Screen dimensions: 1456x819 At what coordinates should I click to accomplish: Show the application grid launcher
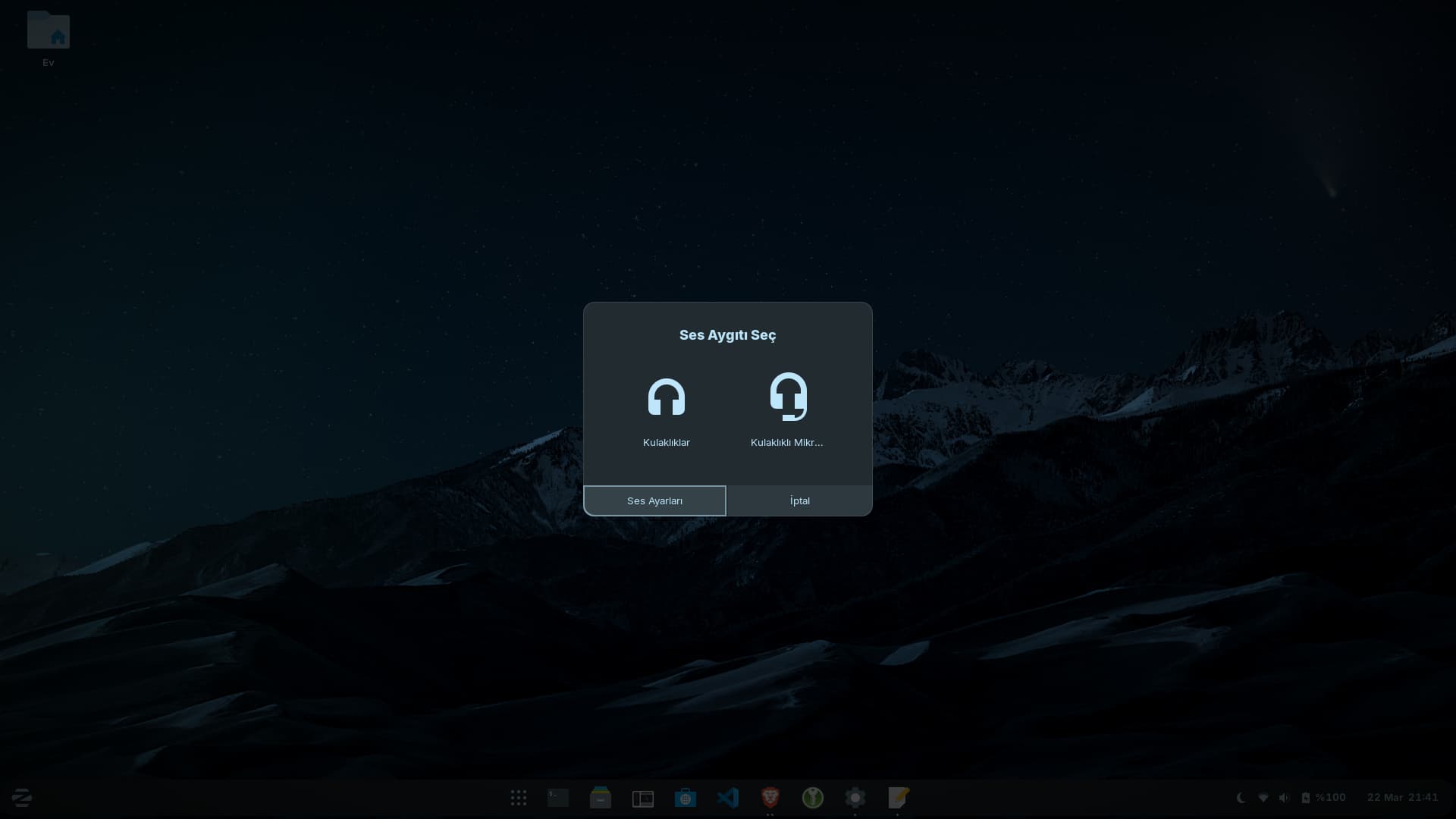tap(519, 798)
